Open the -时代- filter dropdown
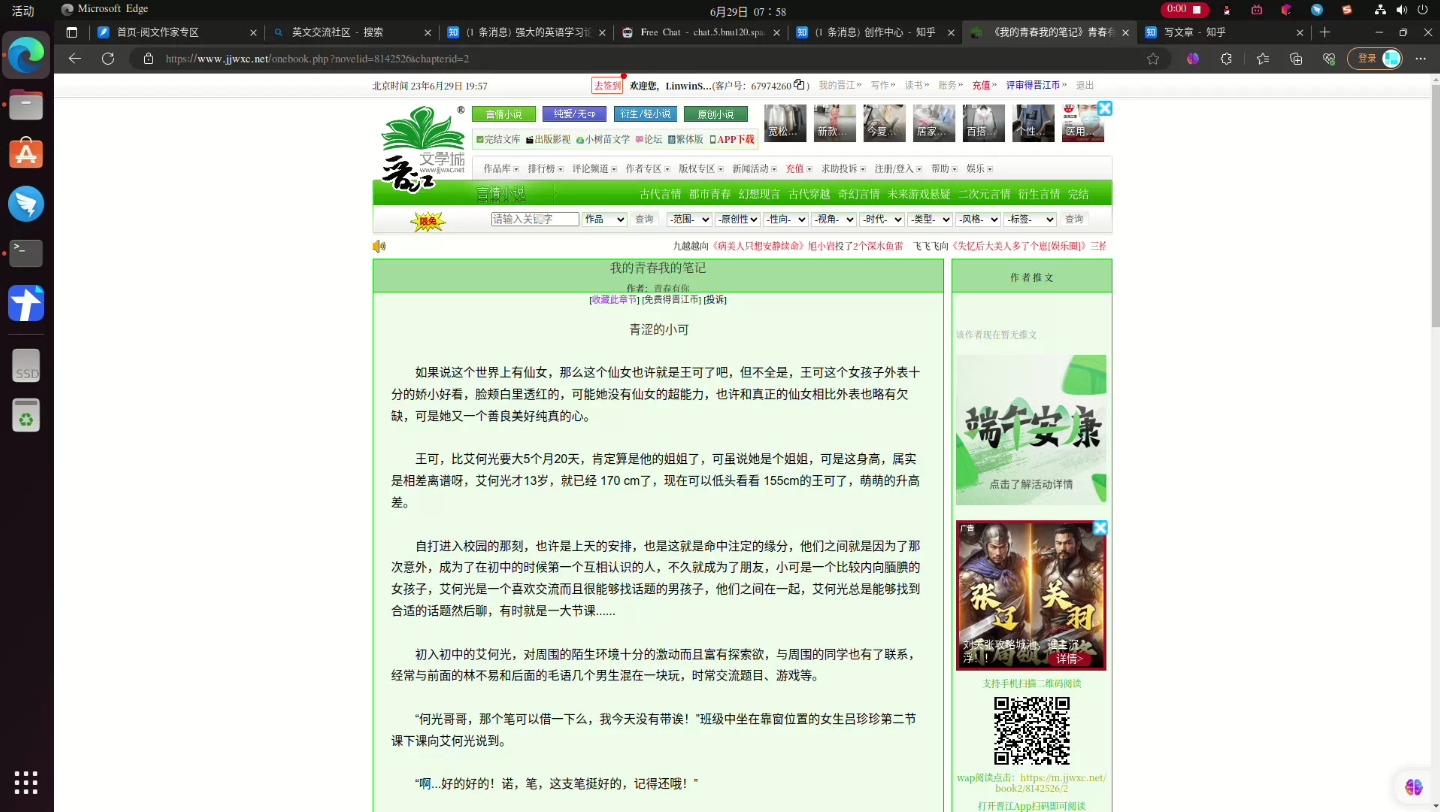This screenshot has height=812, width=1440. pyautogui.click(x=882, y=219)
